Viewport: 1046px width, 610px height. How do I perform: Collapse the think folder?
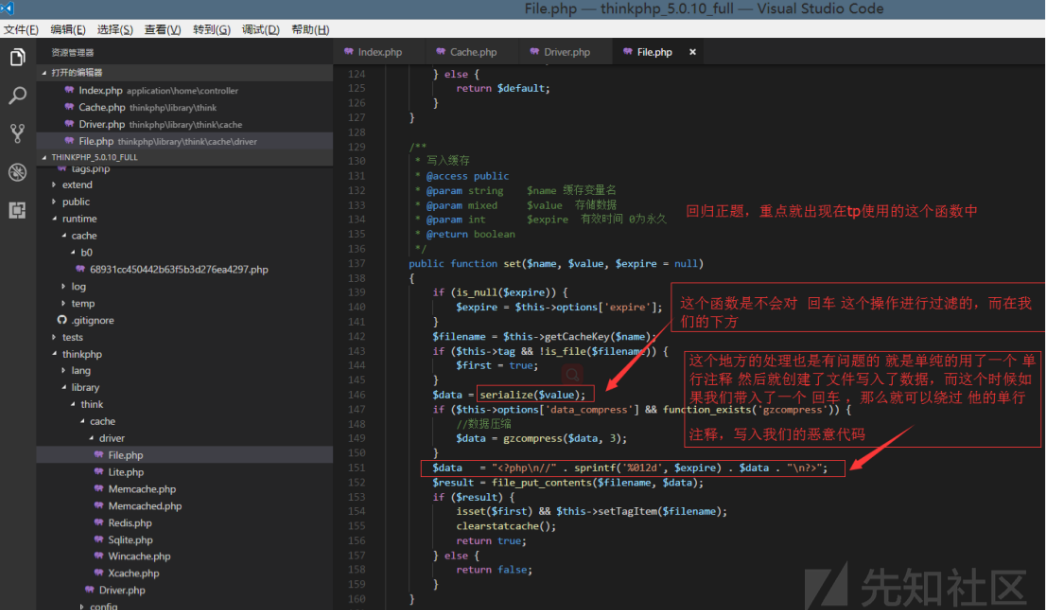click(x=91, y=404)
